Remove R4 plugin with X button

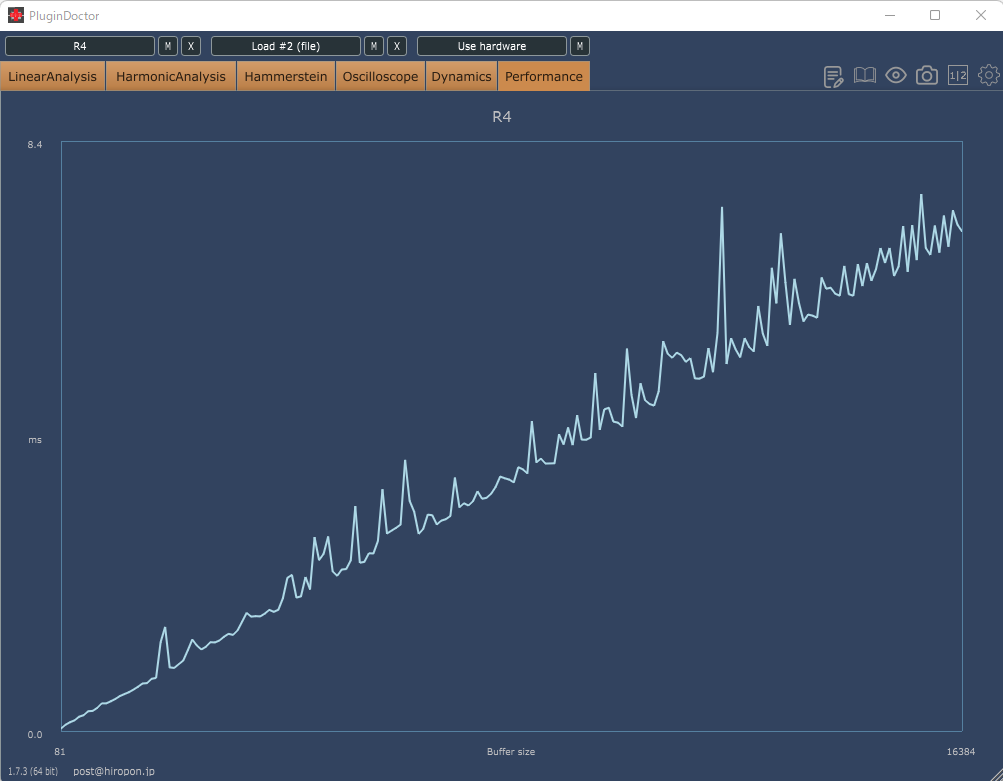(x=191, y=46)
